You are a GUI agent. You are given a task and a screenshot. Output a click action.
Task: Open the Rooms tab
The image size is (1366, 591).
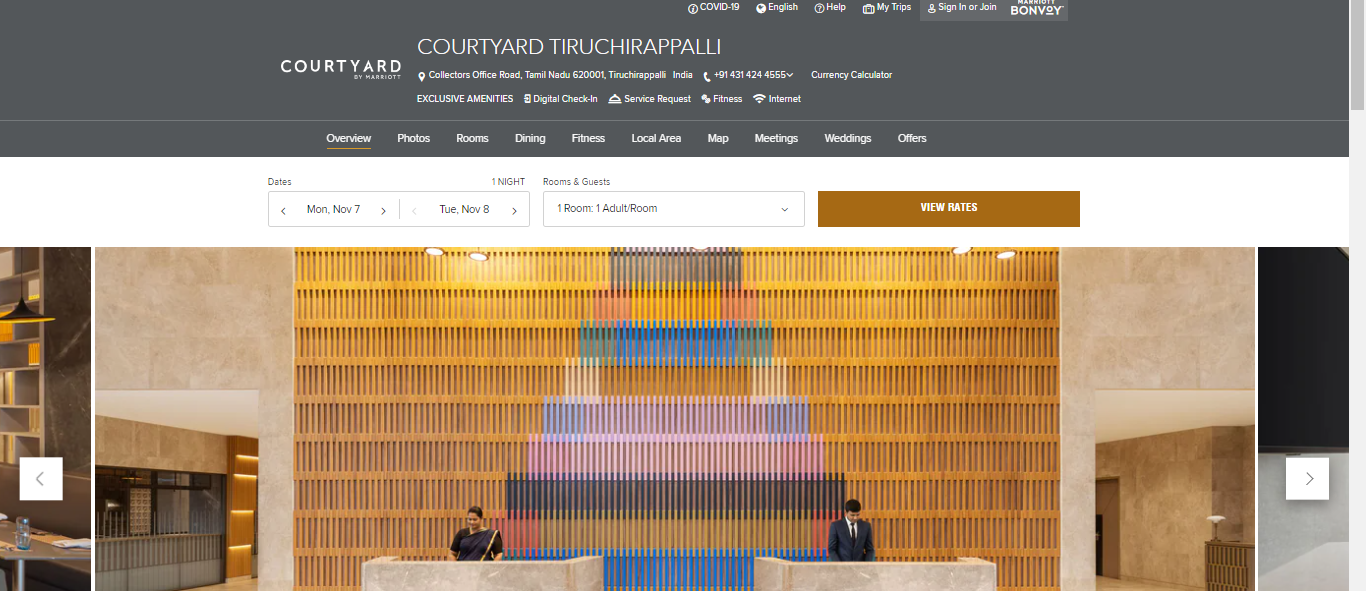tap(472, 138)
